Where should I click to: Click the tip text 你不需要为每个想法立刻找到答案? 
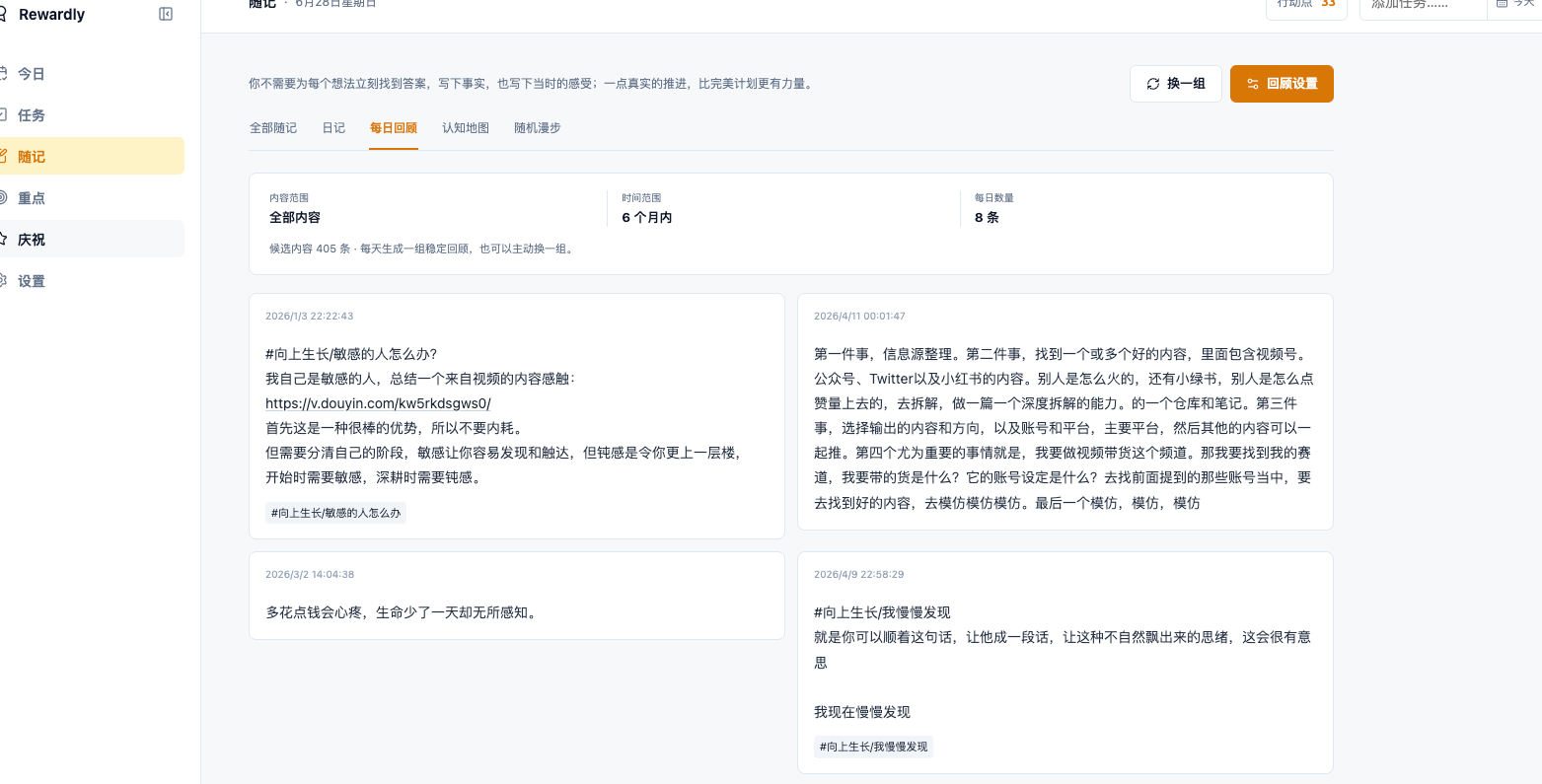click(x=532, y=84)
